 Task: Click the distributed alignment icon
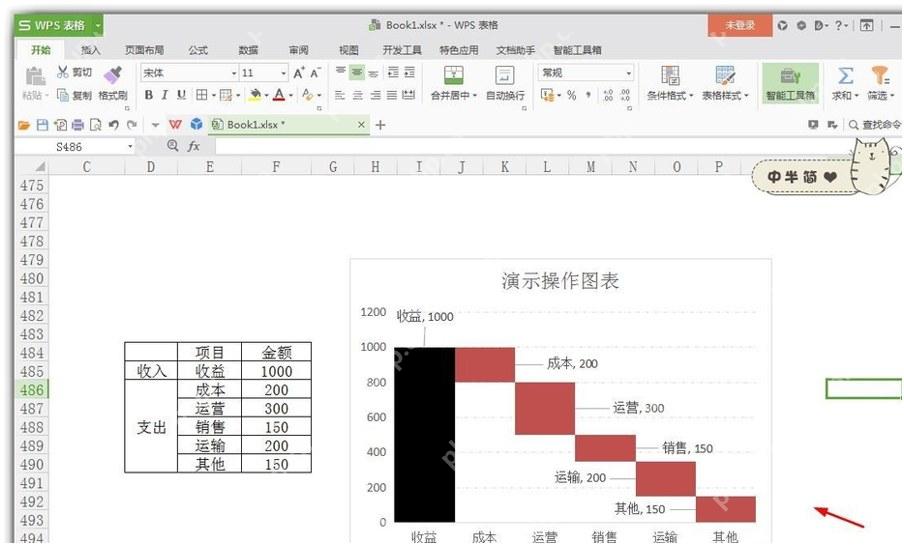(409, 95)
